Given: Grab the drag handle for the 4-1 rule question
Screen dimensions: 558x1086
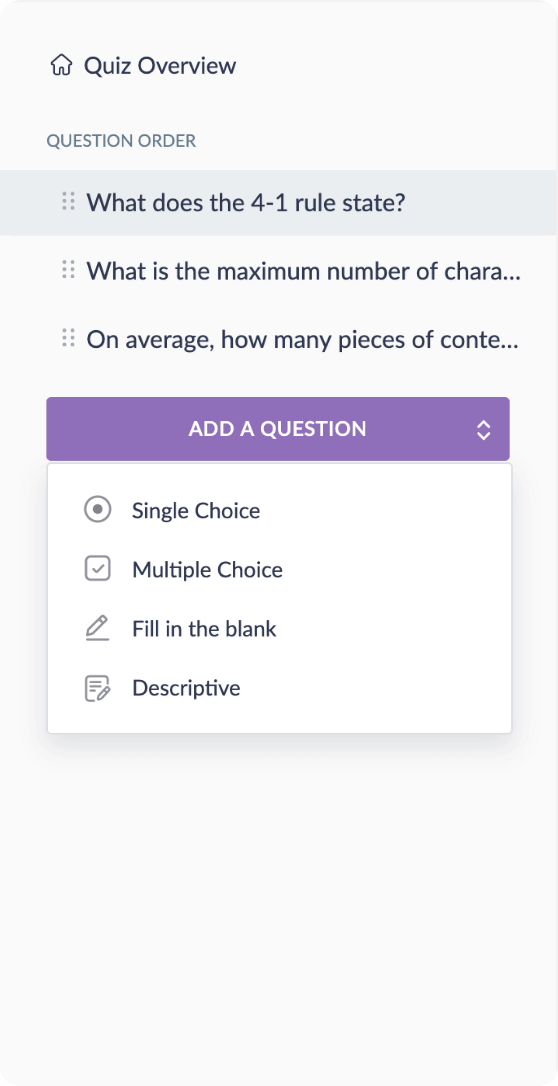Looking at the screenshot, I should pyautogui.click(x=68, y=202).
